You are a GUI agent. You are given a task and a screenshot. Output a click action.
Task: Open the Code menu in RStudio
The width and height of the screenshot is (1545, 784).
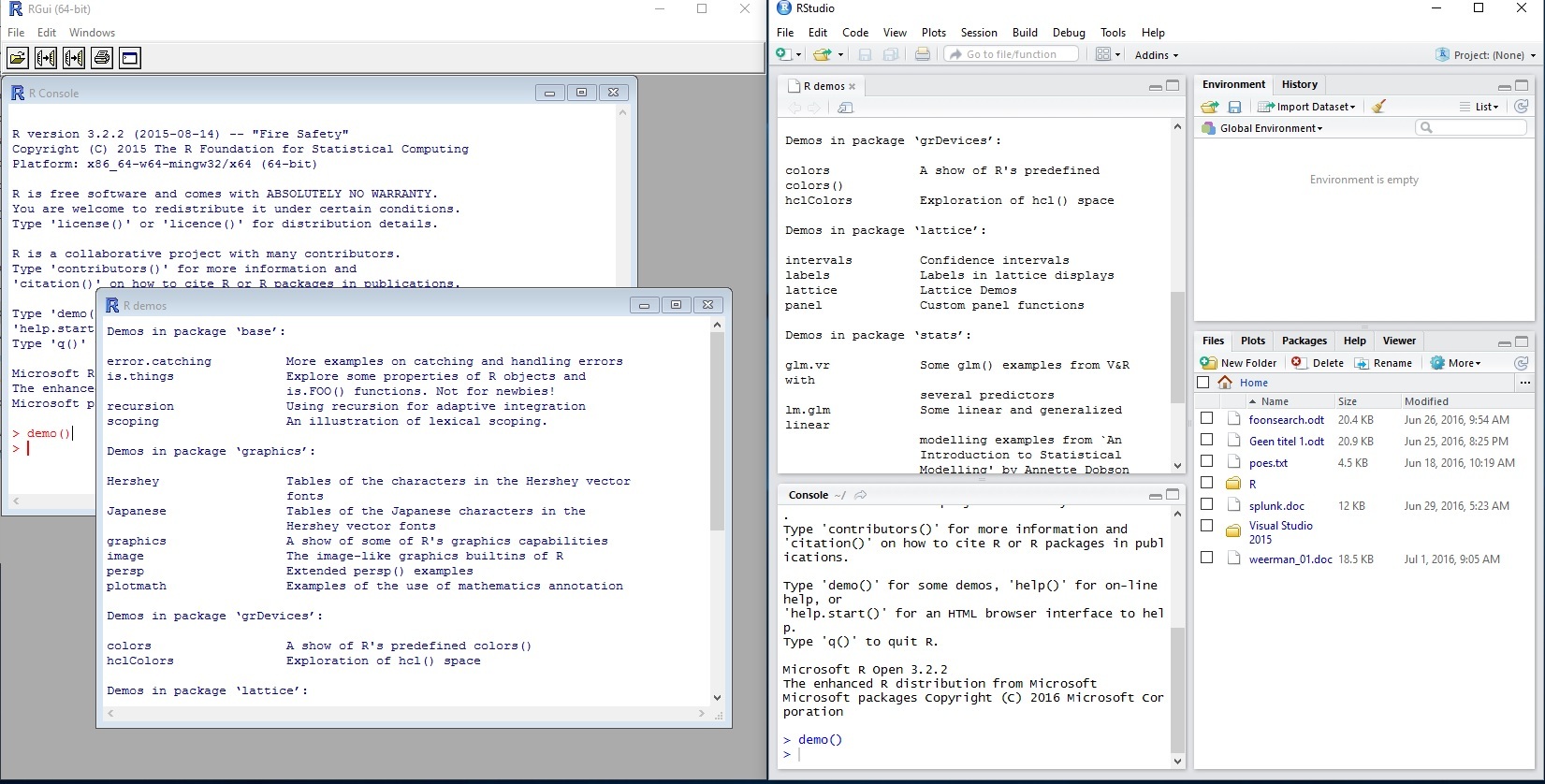tap(855, 32)
